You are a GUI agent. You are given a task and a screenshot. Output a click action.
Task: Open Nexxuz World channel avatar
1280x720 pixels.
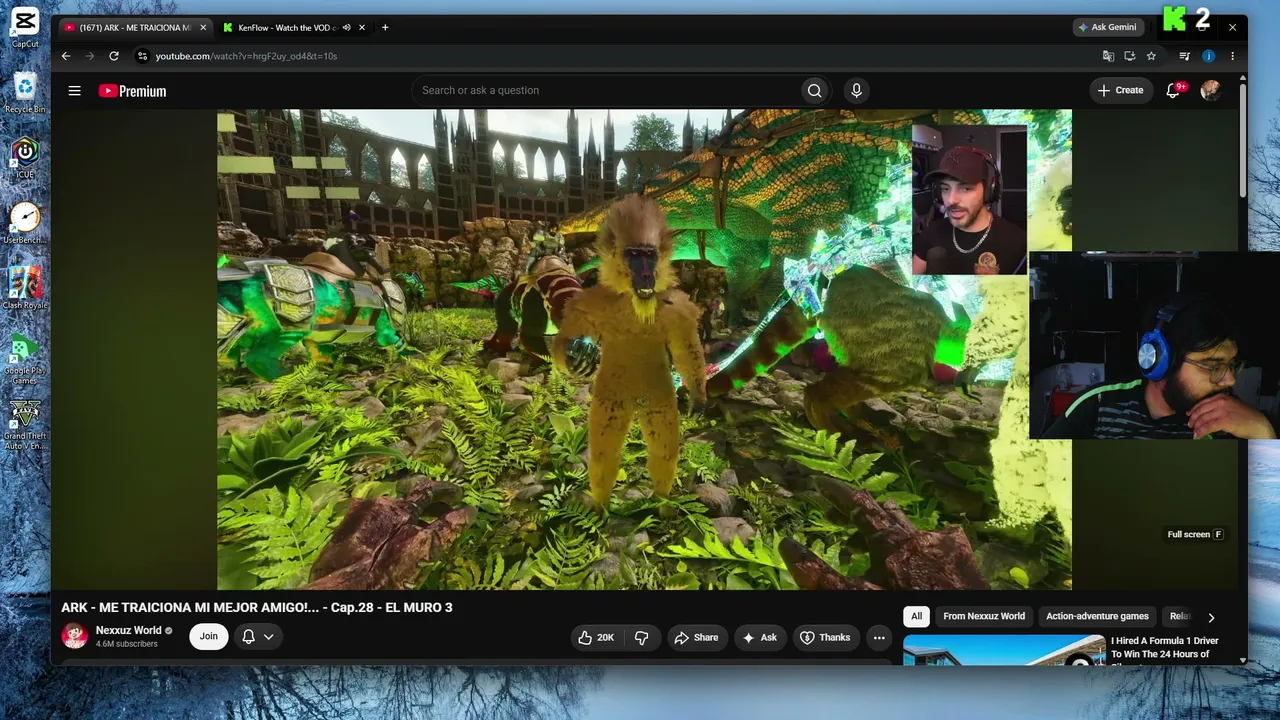tap(75, 636)
